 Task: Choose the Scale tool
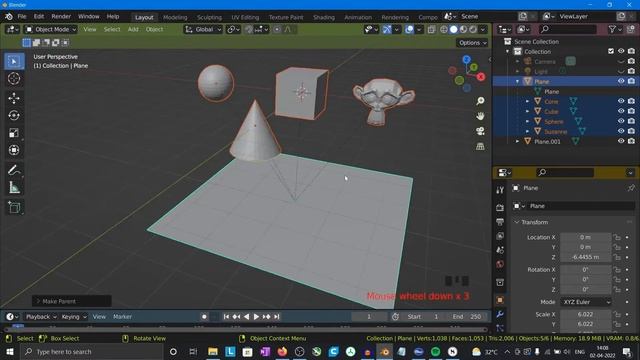click(14, 133)
